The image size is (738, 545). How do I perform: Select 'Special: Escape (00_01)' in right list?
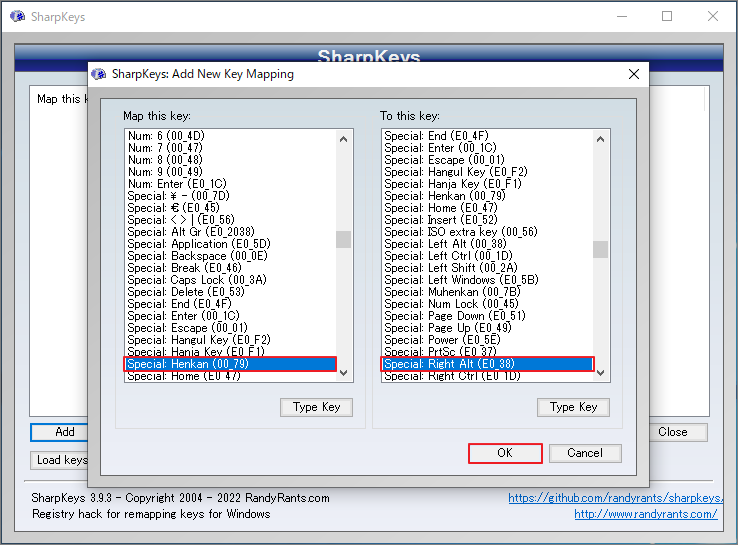coord(487,160)
